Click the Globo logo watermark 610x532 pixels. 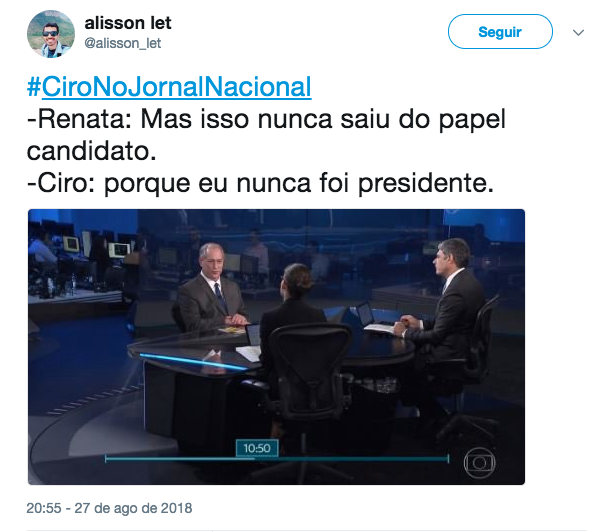479,463
